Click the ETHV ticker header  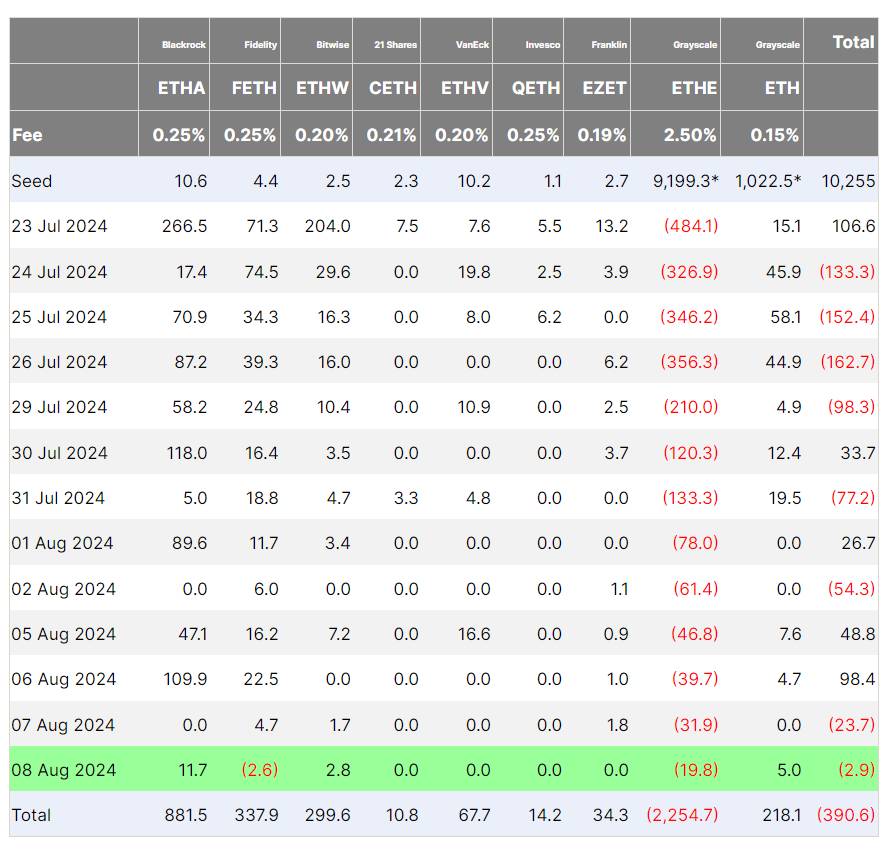[x=464, y=88]
